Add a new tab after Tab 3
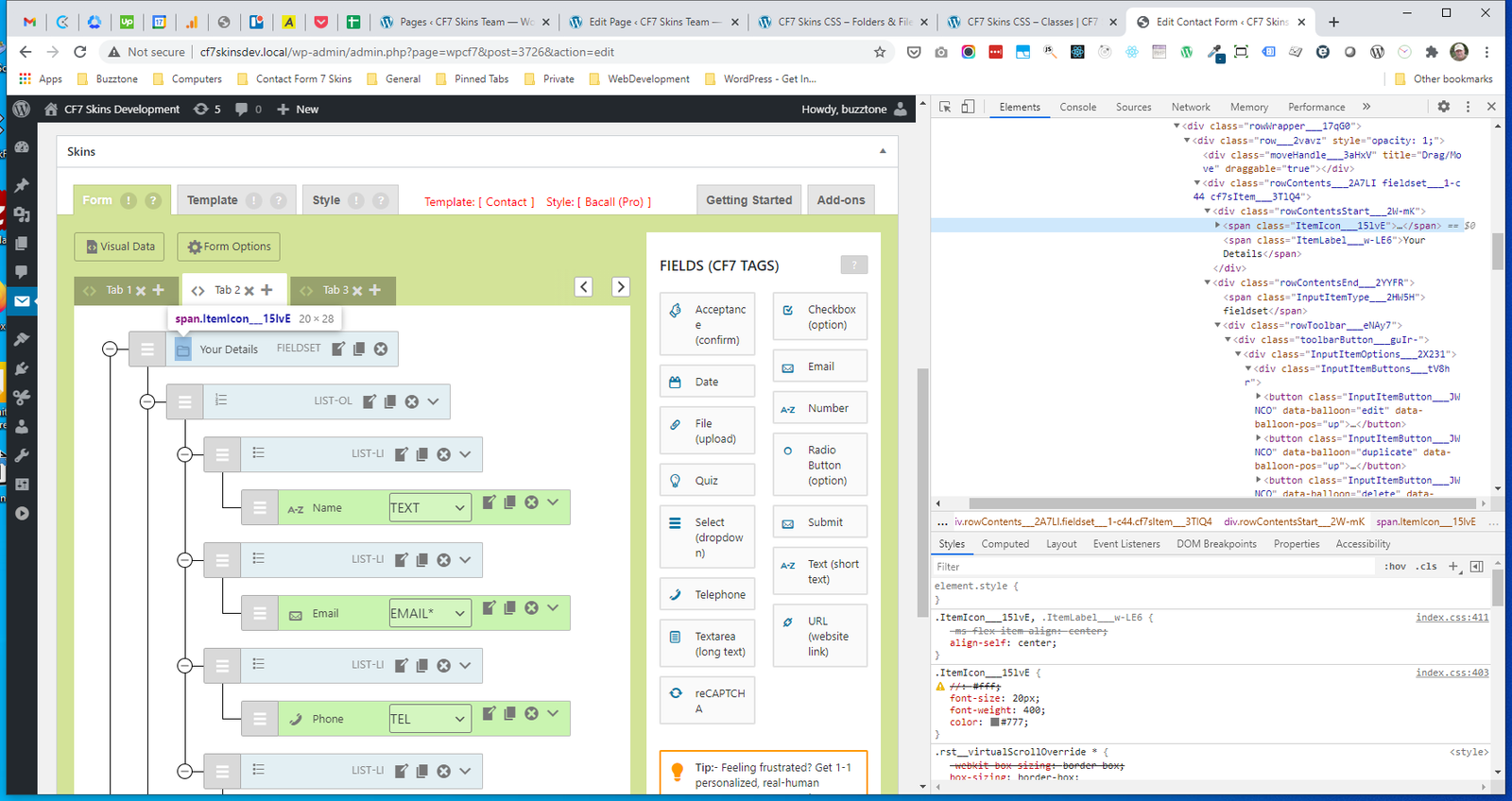This screenshot has width=1512, height=801. 375,290
